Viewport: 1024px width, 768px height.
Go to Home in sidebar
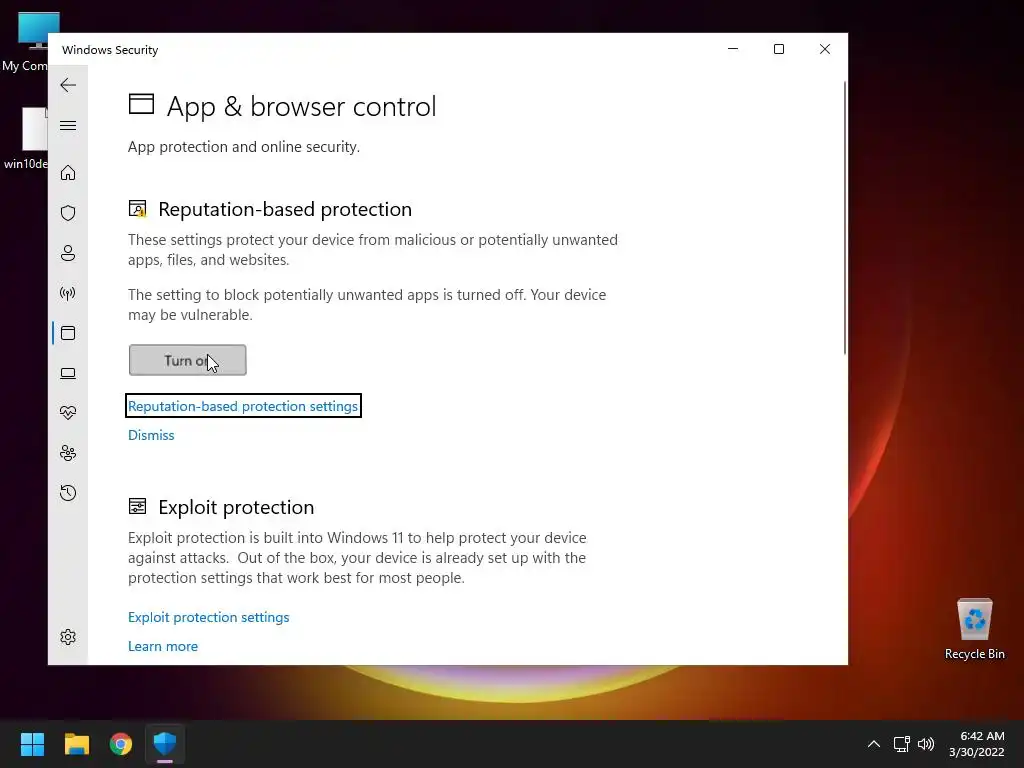(68, 173)
